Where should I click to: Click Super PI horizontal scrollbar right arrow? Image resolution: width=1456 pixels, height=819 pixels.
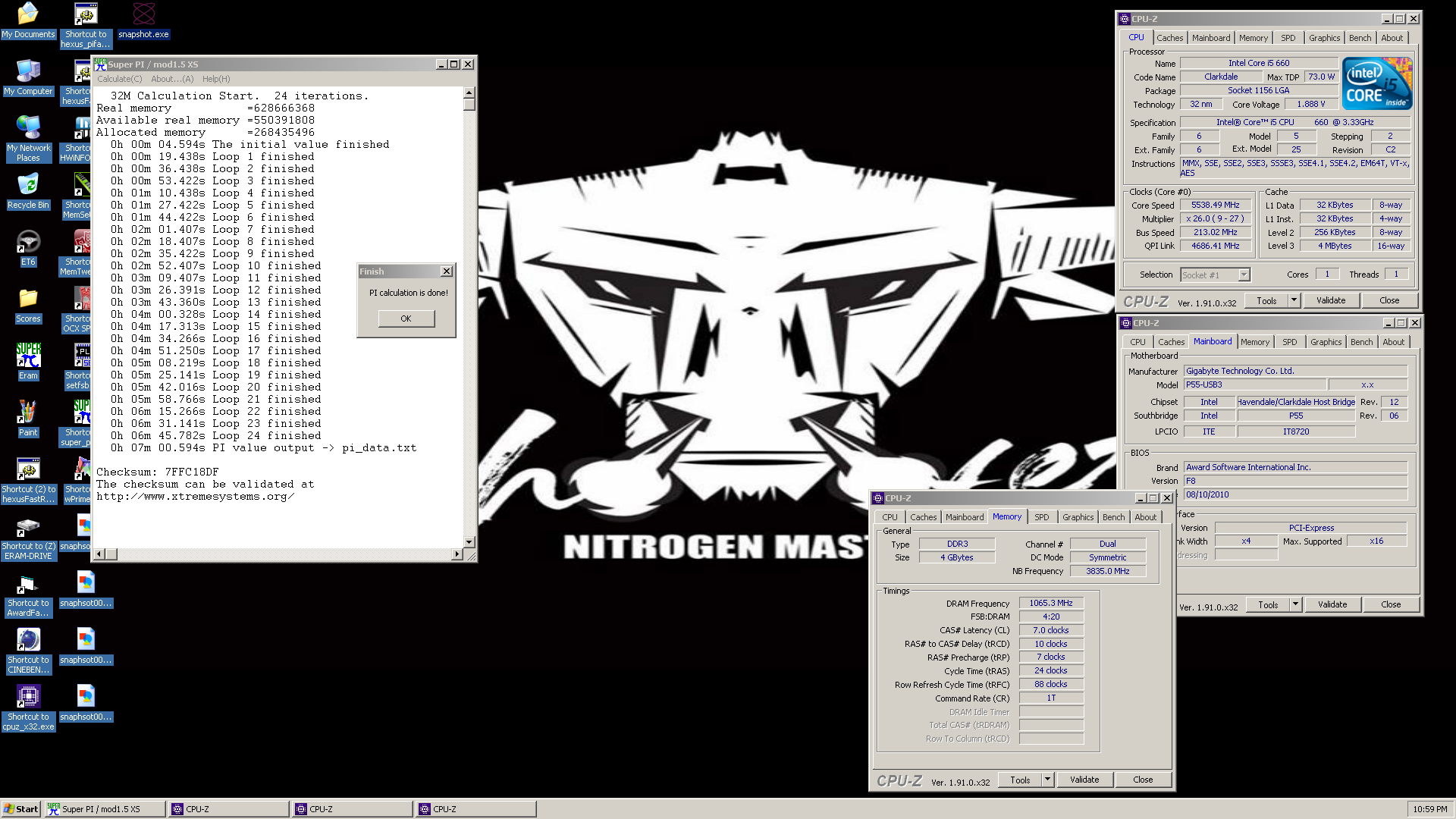[x=457, y=554]
